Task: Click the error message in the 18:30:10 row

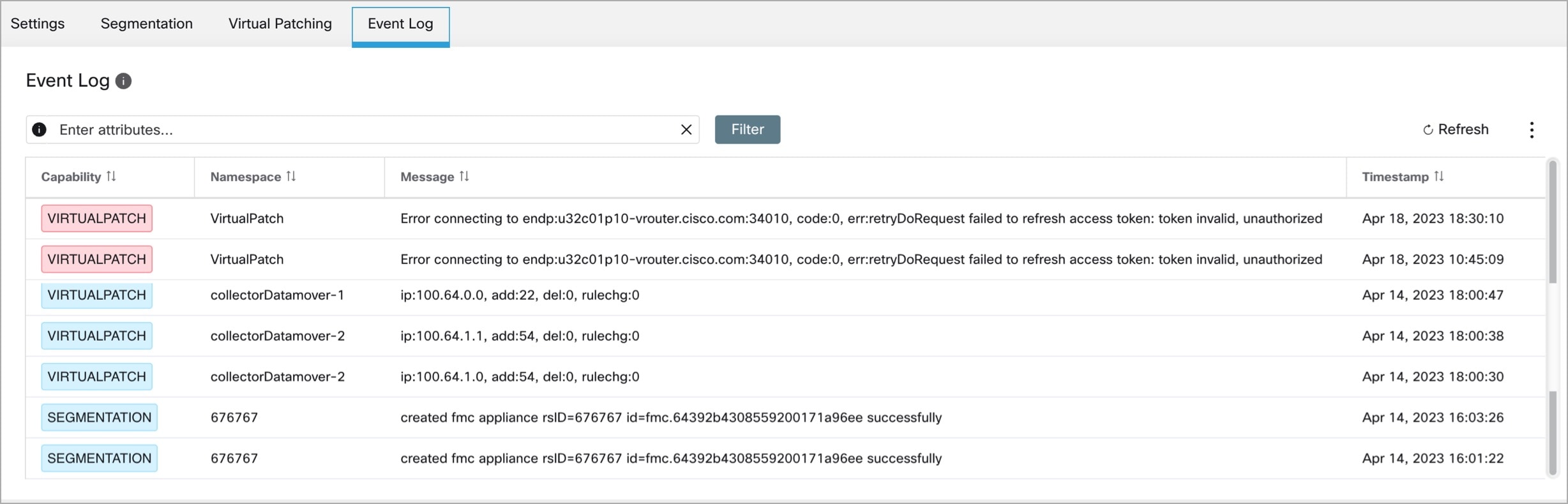Action: click(x=861, y=218)
